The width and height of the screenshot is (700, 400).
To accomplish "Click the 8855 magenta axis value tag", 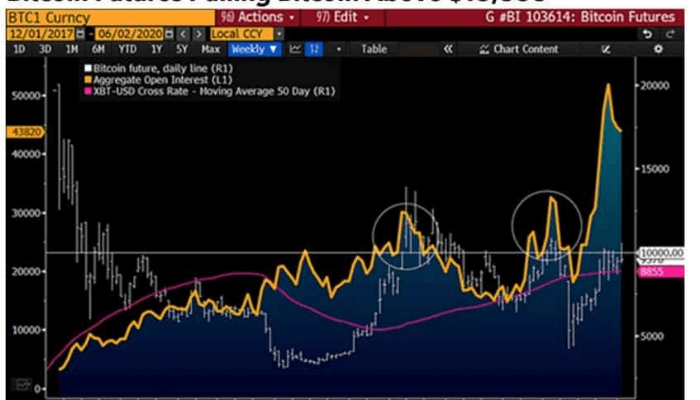I will pyautogui.click(x=660, y=272).
